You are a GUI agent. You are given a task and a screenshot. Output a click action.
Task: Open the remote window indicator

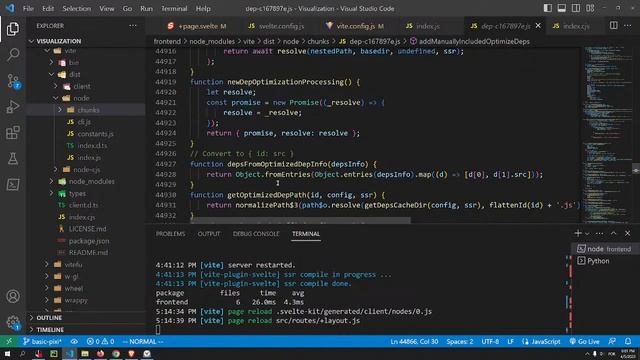pos(9,341)
